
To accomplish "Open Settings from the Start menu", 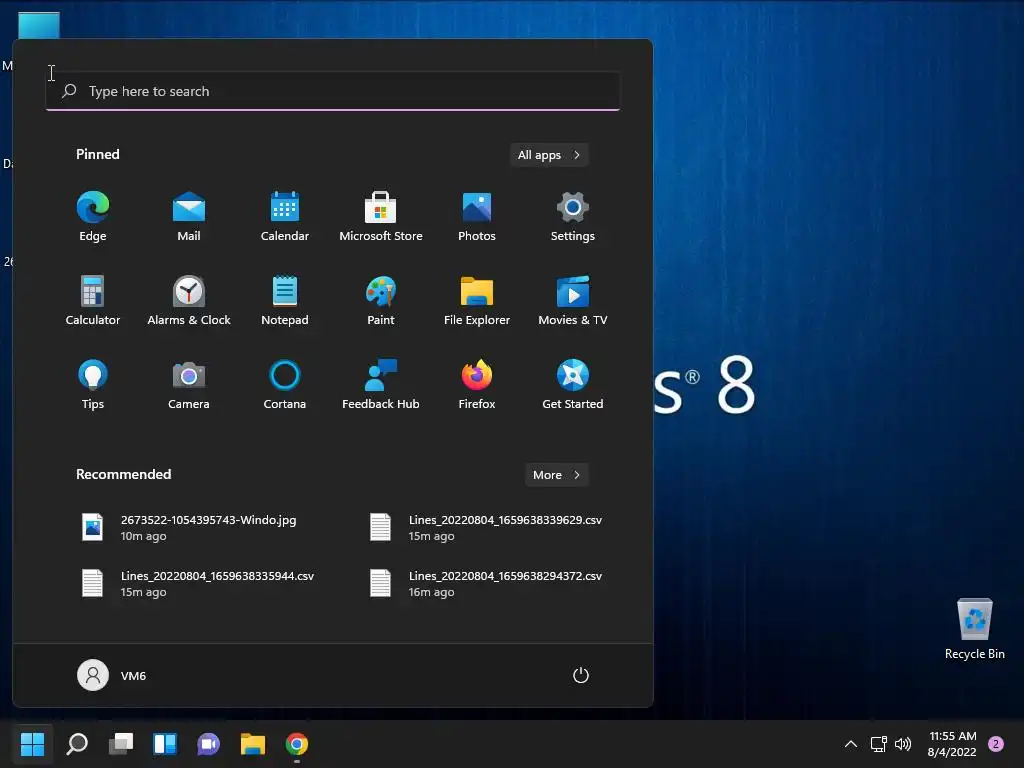I will pyautogui.click(x=573, y=217).
